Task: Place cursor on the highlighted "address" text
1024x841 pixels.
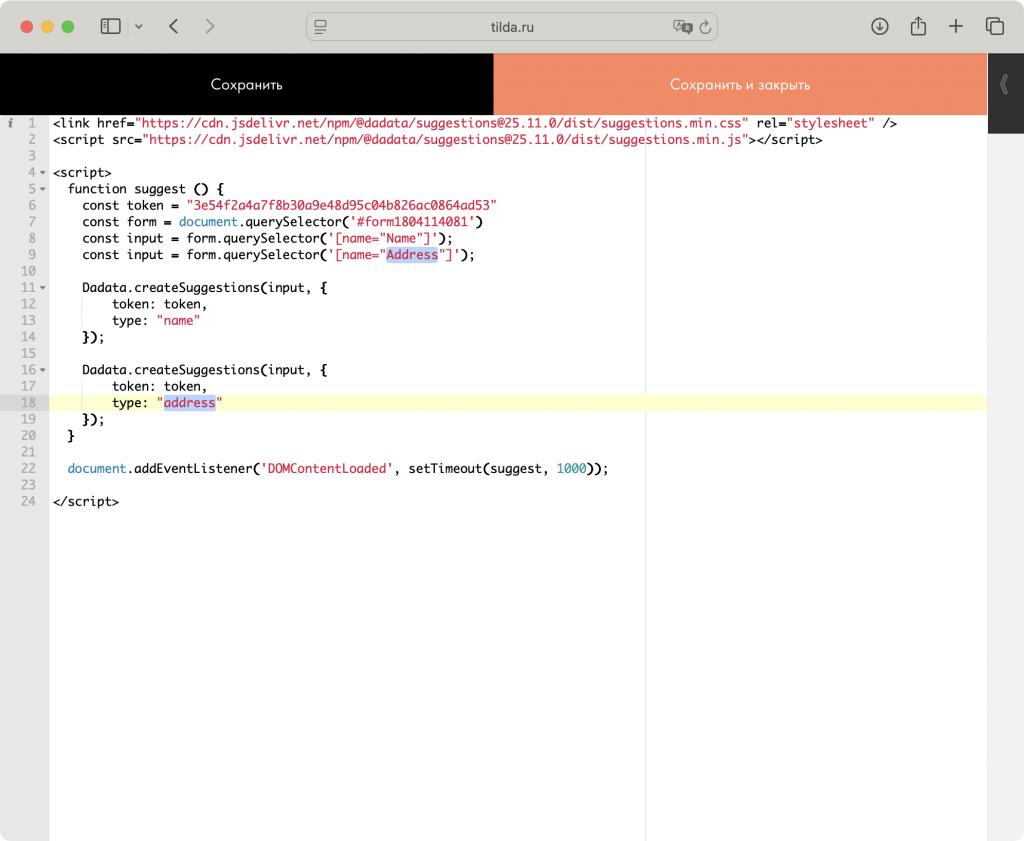Action: point(190,403)
